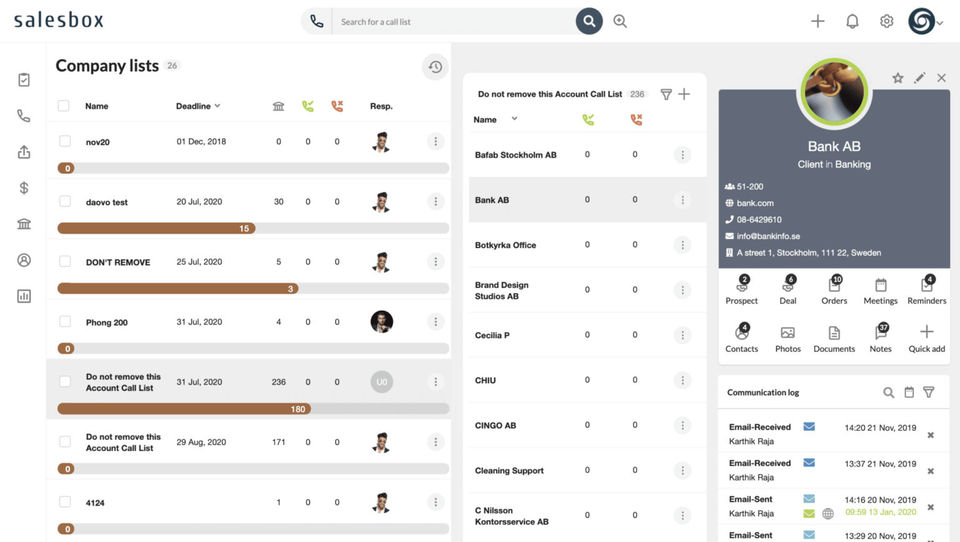Click the filter funnel icon in Account Call List
The width and height of the screenshot is (960, 542).
click(x=666, y=94)
